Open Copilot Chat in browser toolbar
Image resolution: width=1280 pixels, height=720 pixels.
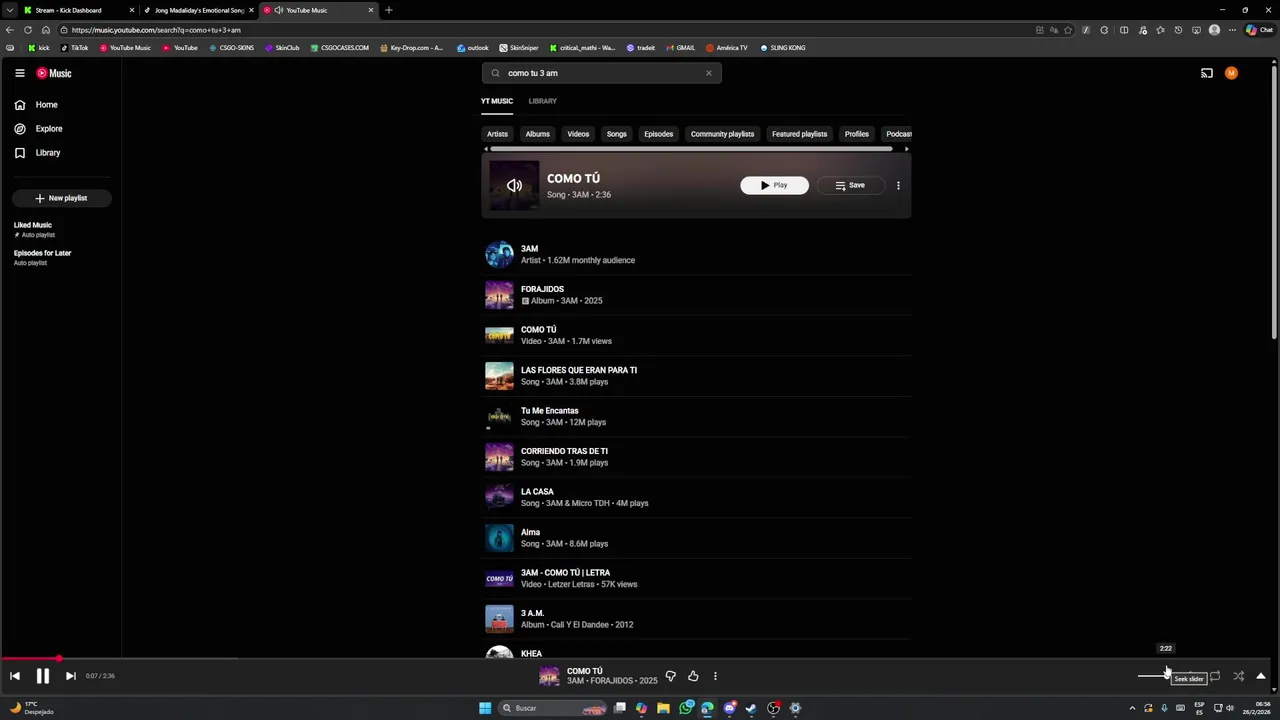tap(1259, 30)
